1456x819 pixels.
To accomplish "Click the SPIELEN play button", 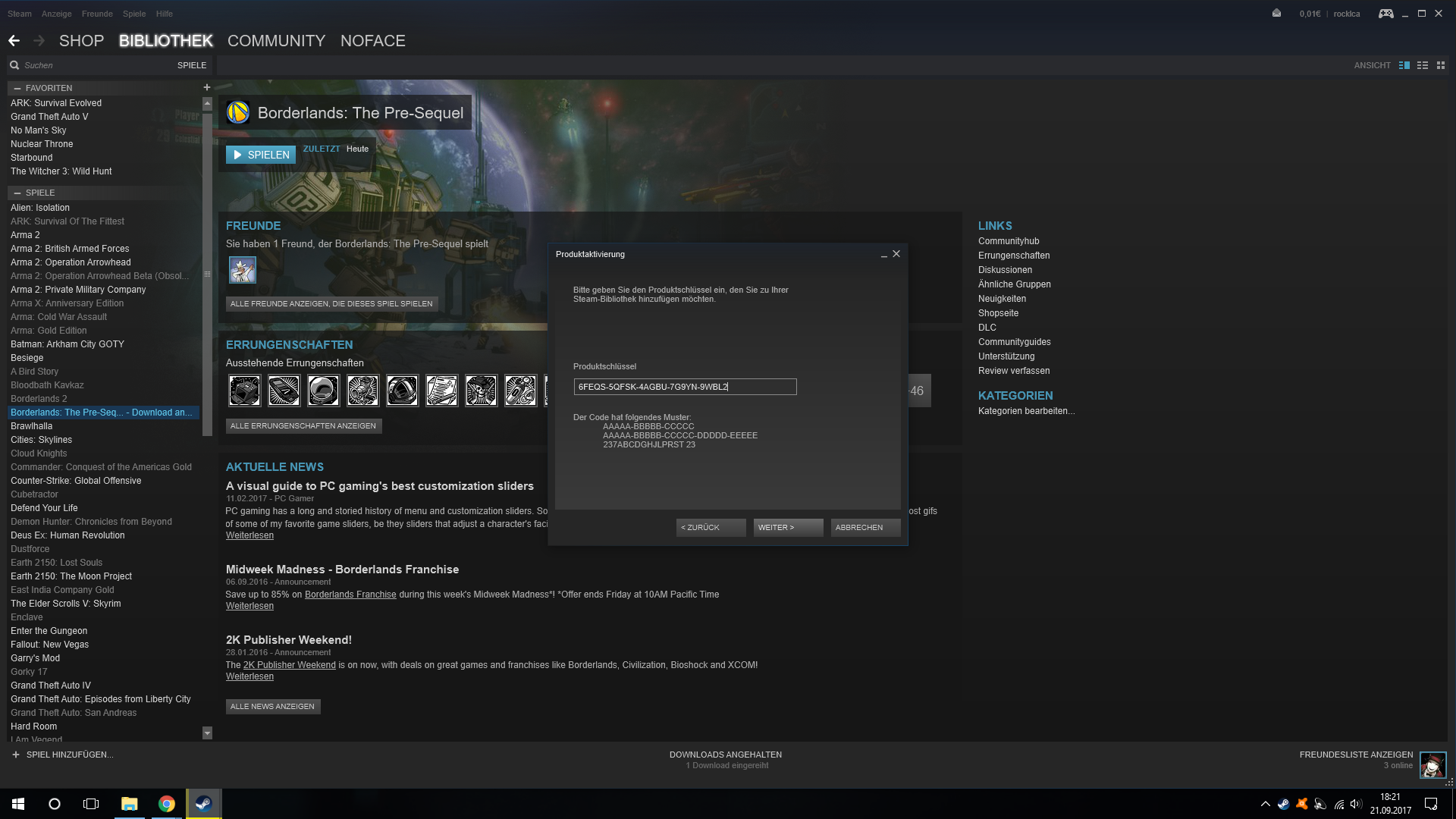I will 261,155.
